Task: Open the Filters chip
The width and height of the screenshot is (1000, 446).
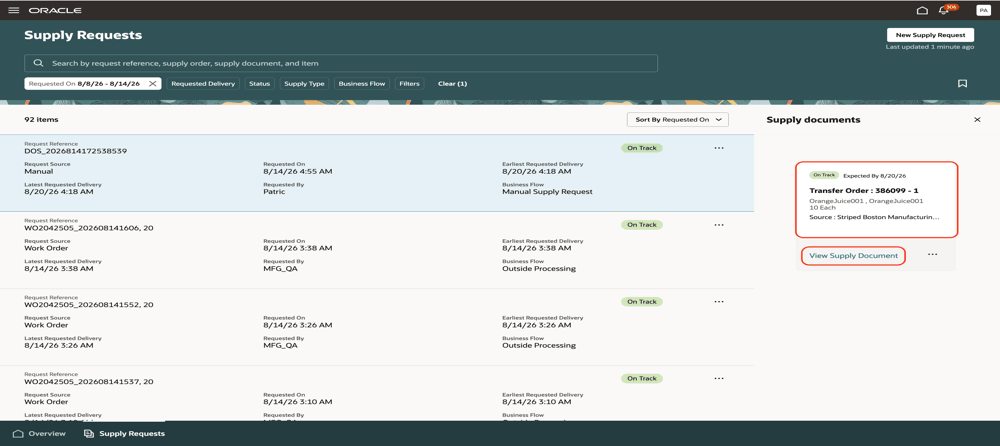Action: [409, 84]
